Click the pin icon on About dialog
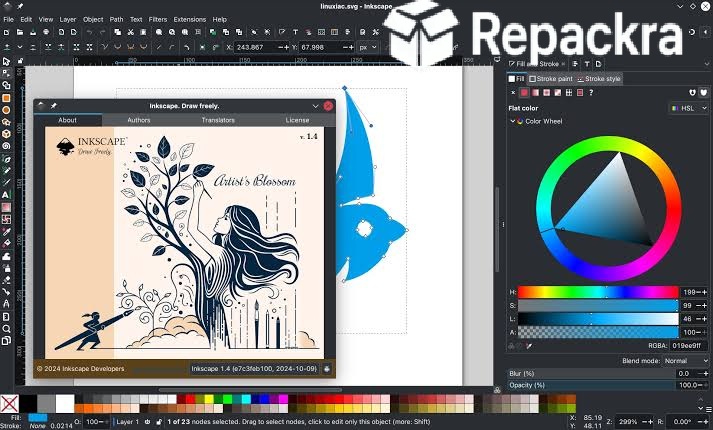Viewport: 713px width, 430px height. [53, 106]
